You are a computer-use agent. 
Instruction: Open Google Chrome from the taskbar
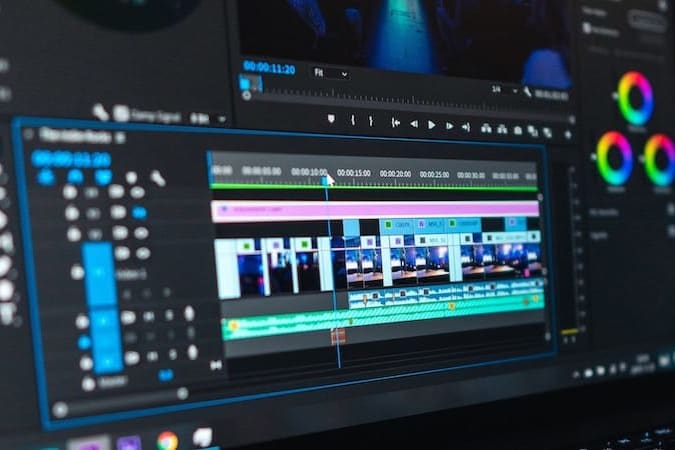[167, 439]
